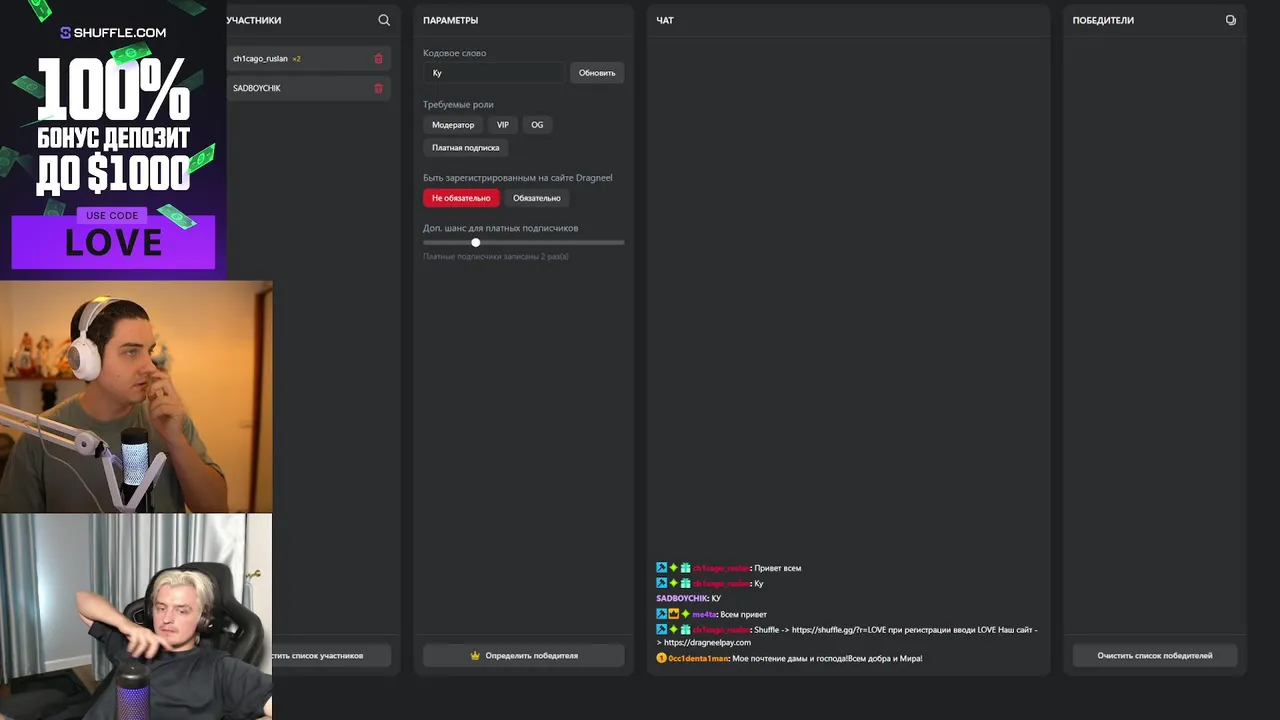Focus the Кодовое слово input field
This screenshot has height=720, width=1280.
point(494,73)
